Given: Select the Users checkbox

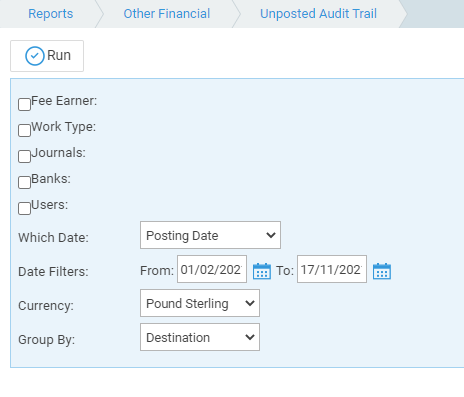Looking at the screenshot, I should [24, 208].
